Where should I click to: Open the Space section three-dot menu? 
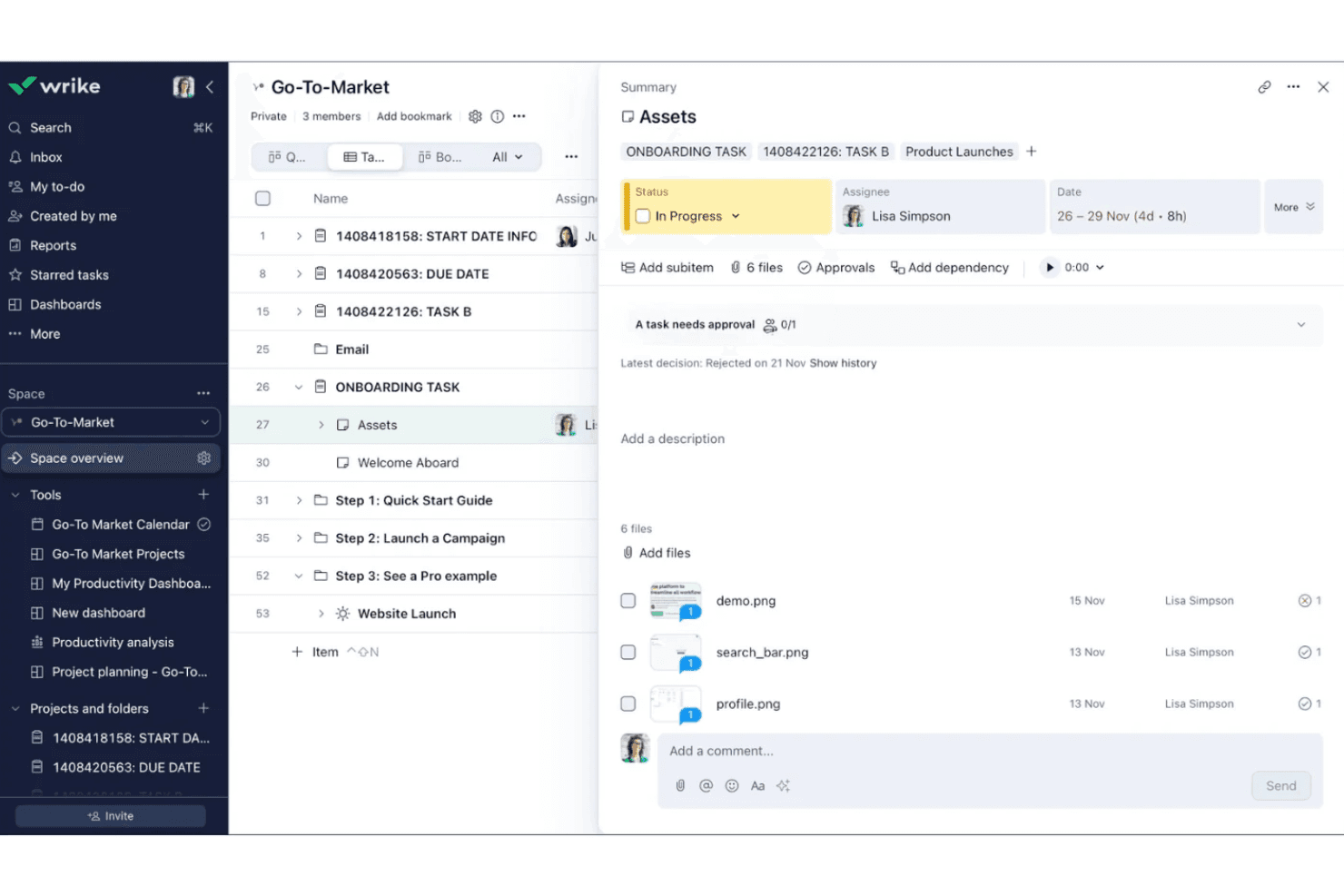[203, 394]
